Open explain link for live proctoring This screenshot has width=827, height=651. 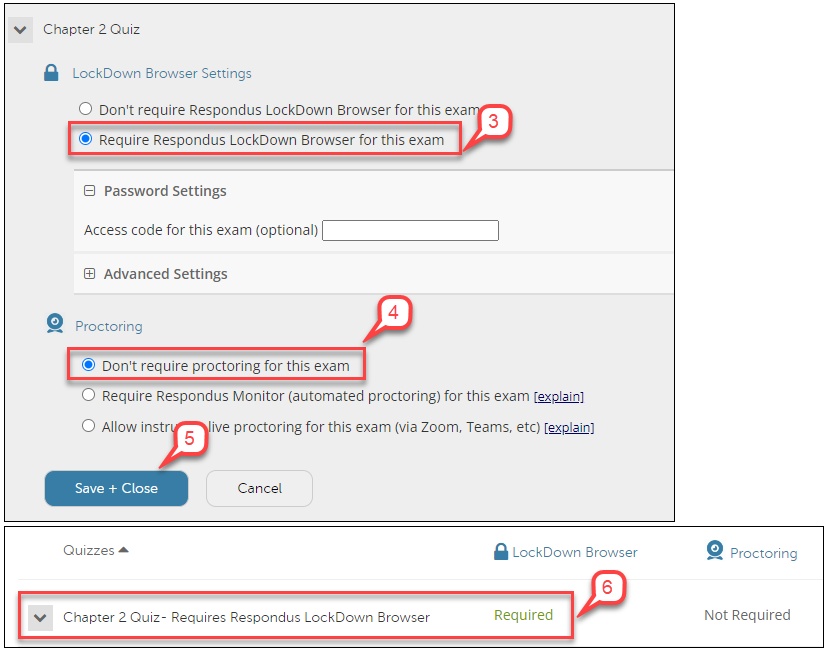(x=569, y=427)
